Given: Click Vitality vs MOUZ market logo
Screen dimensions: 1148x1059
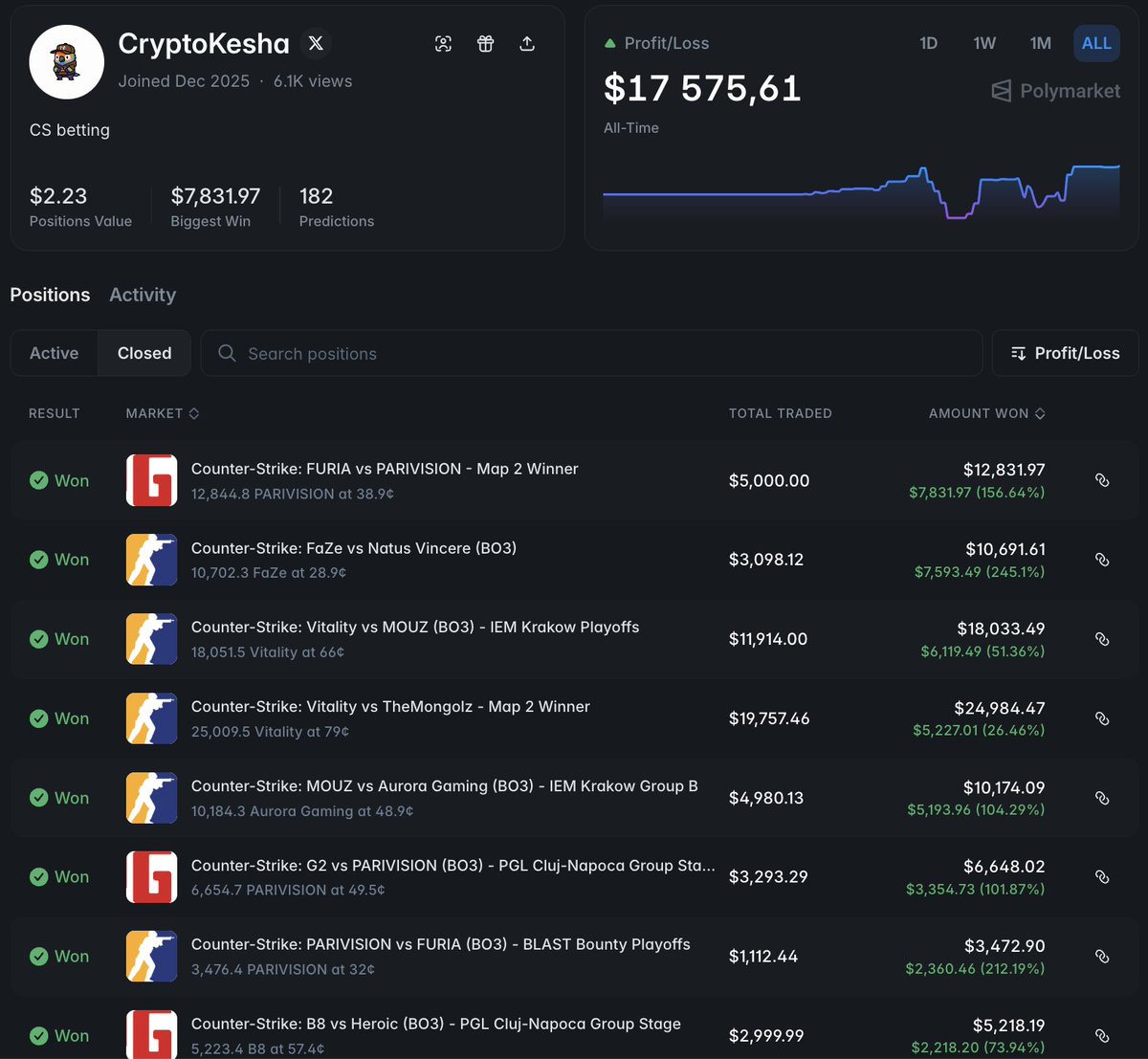Looking at the screenshot, I should tap(151, 639).
